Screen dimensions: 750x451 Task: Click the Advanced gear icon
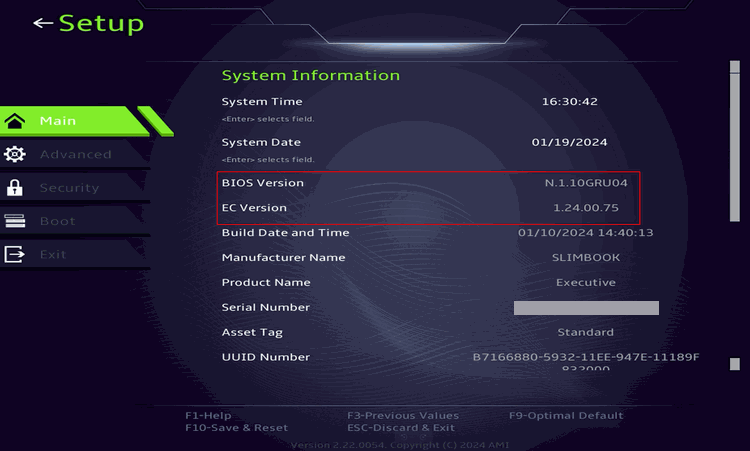[15, 154]
